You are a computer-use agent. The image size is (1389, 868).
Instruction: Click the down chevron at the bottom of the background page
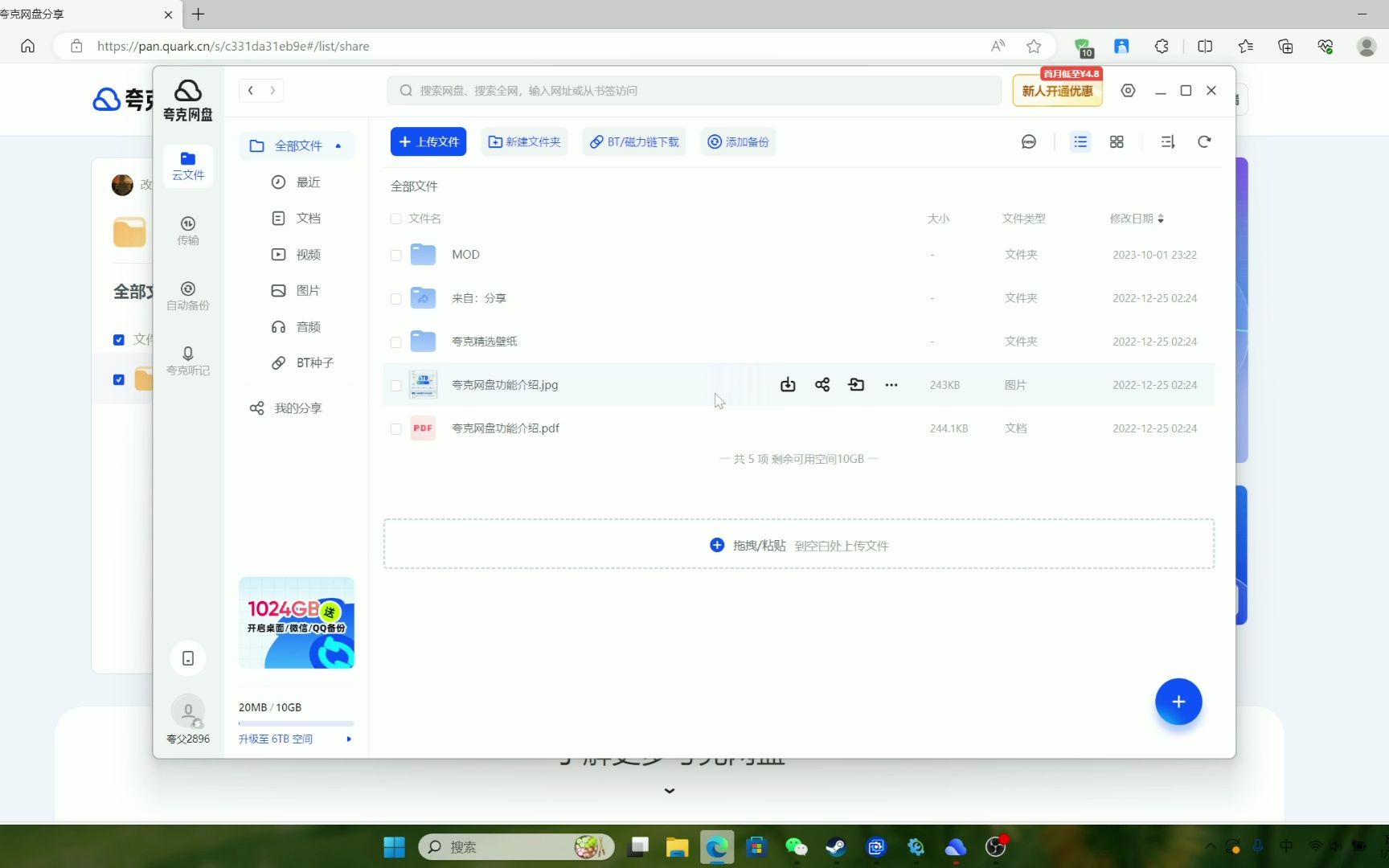[x=670, y=791]
